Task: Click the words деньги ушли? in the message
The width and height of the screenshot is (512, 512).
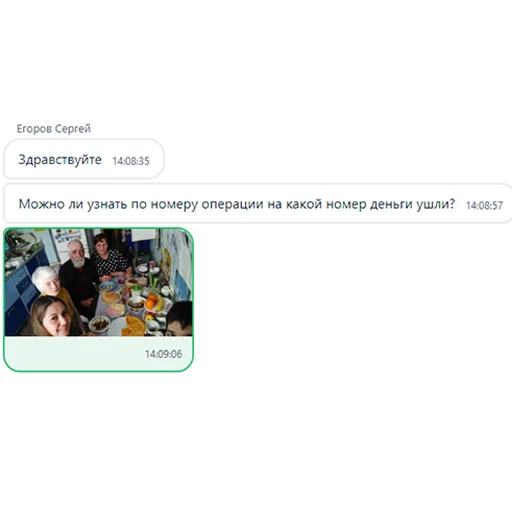Action: coord(412,204)
